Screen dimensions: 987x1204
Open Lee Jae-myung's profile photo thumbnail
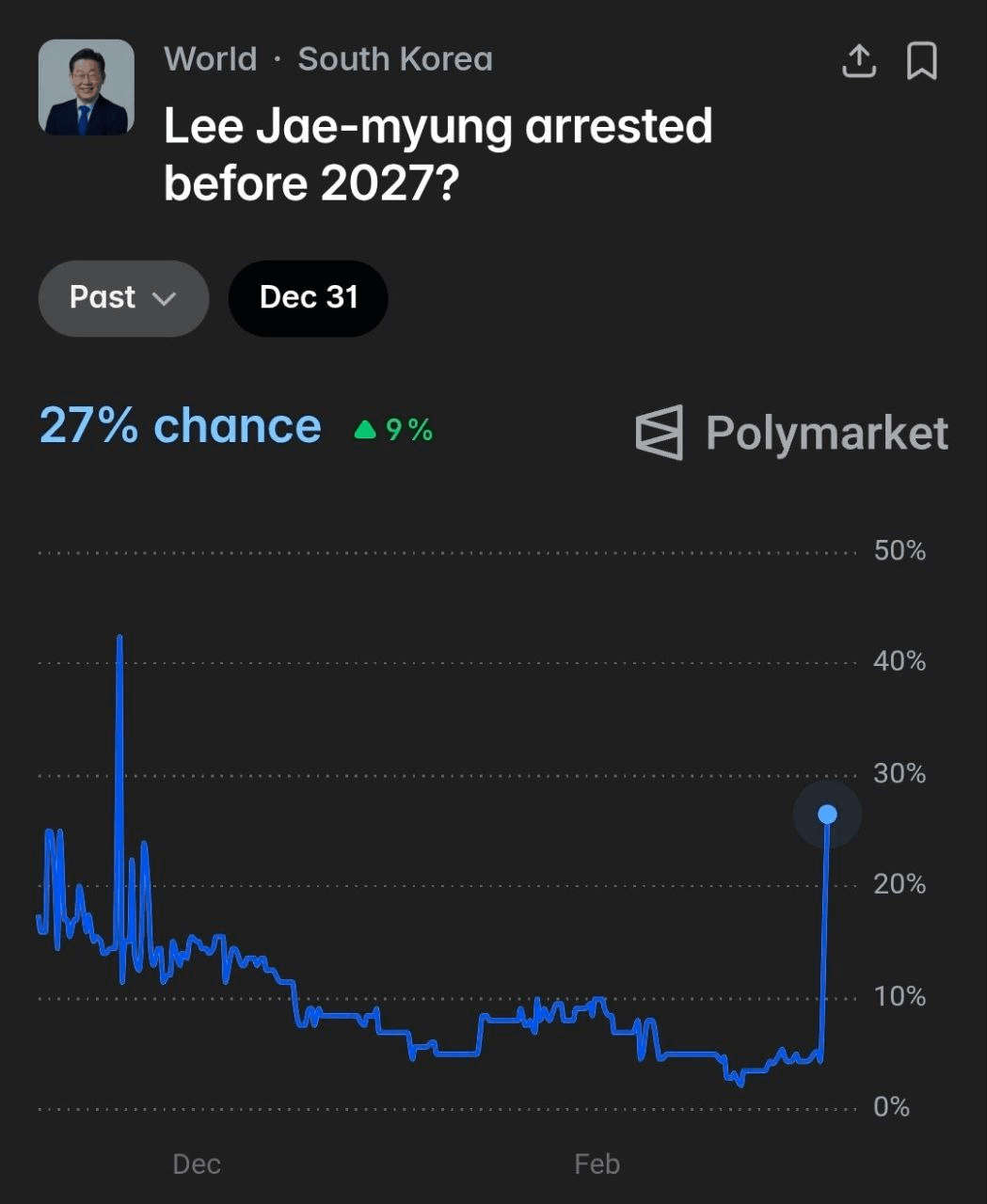click(87, 87)
